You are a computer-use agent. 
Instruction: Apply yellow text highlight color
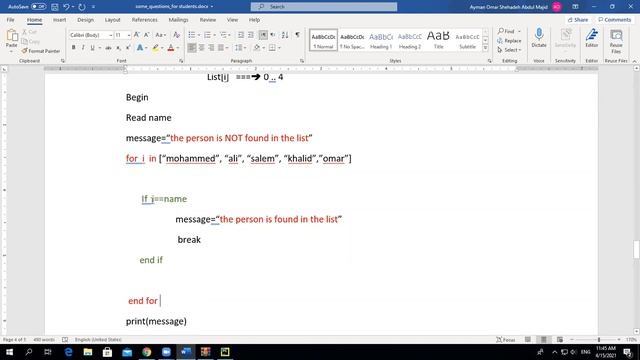click(156, 48)
